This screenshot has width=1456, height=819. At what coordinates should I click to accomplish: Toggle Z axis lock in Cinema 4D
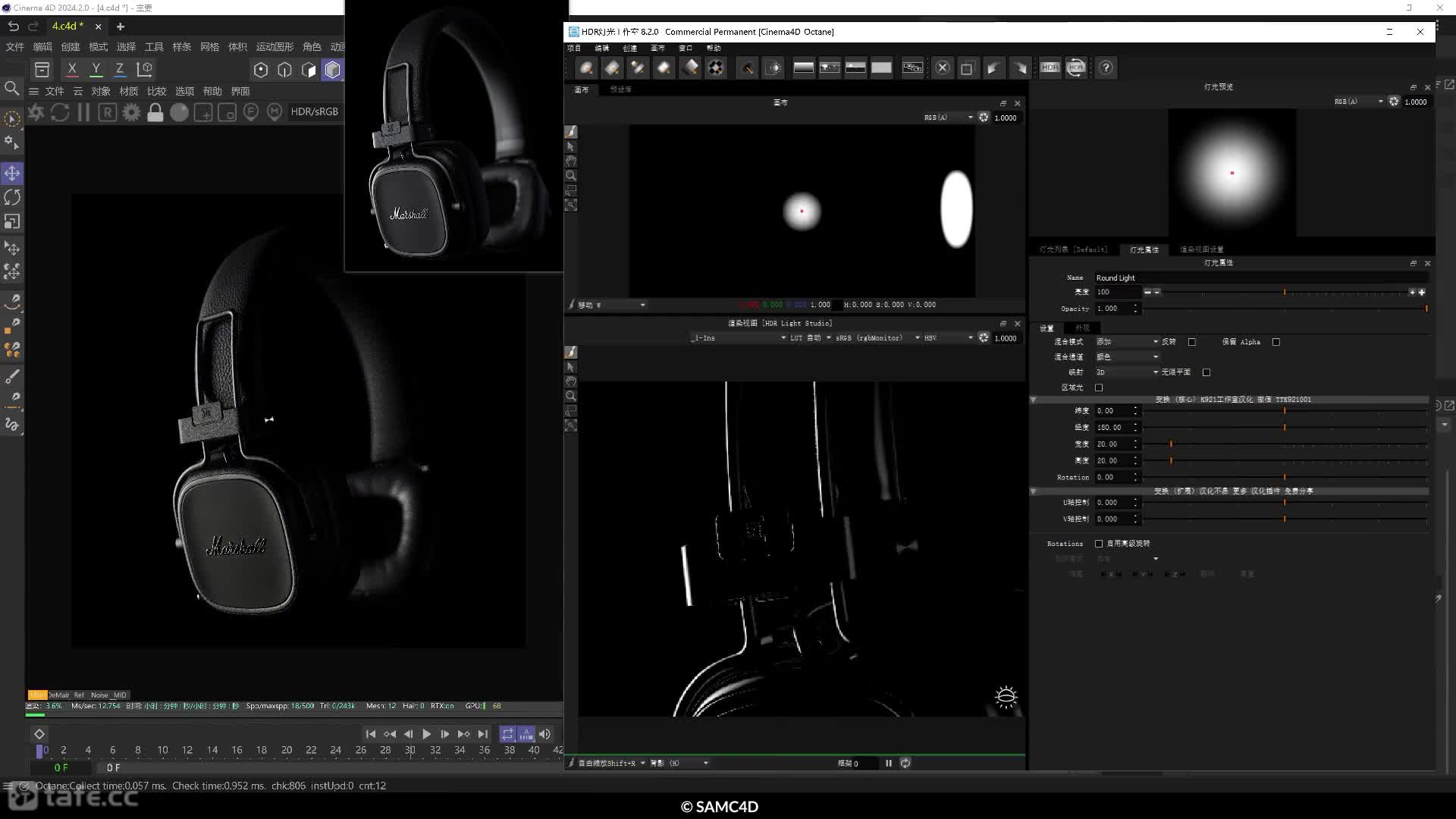[x=119, y=69]
